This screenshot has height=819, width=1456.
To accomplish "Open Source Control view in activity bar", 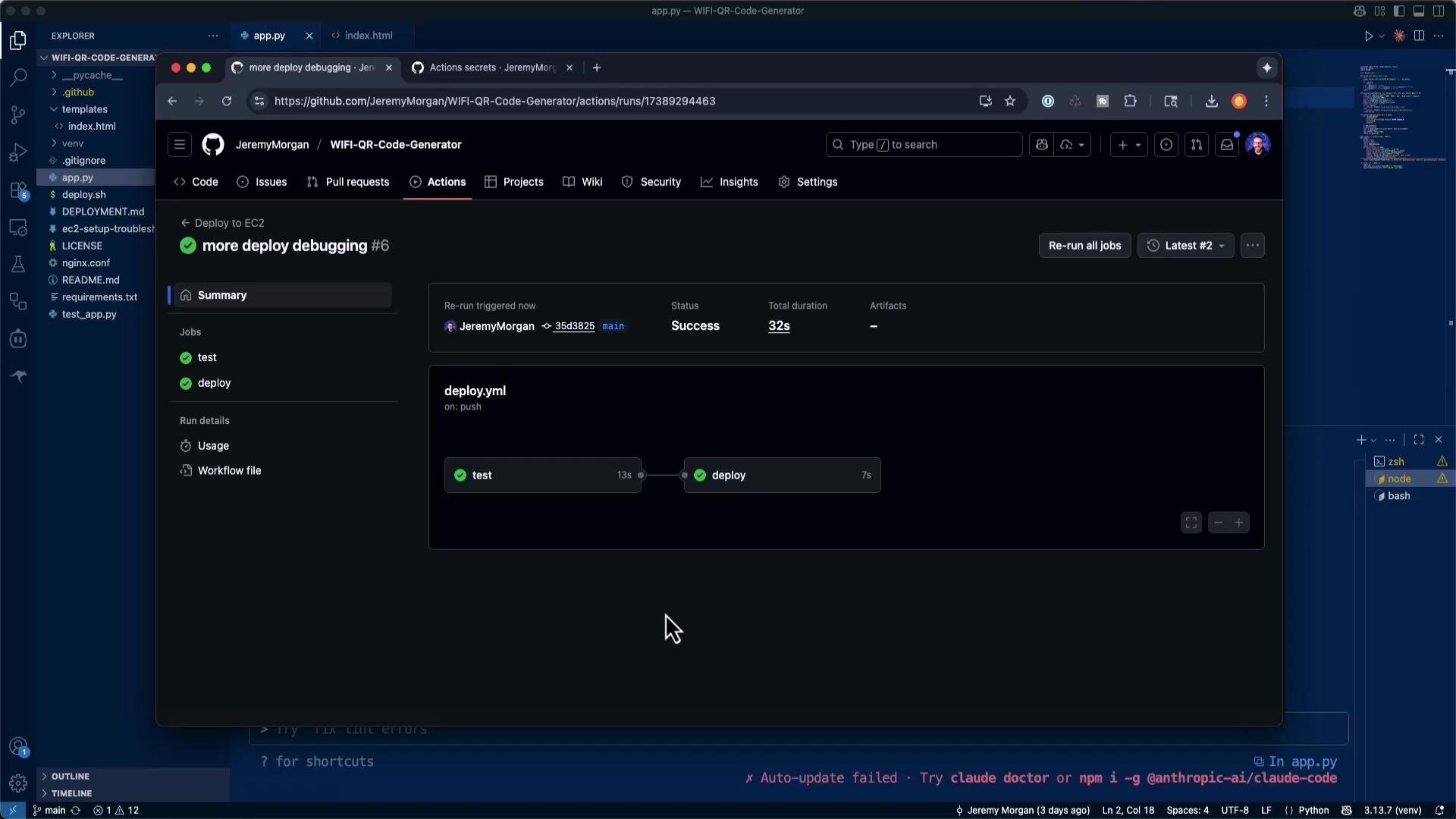I will [18, 115].
